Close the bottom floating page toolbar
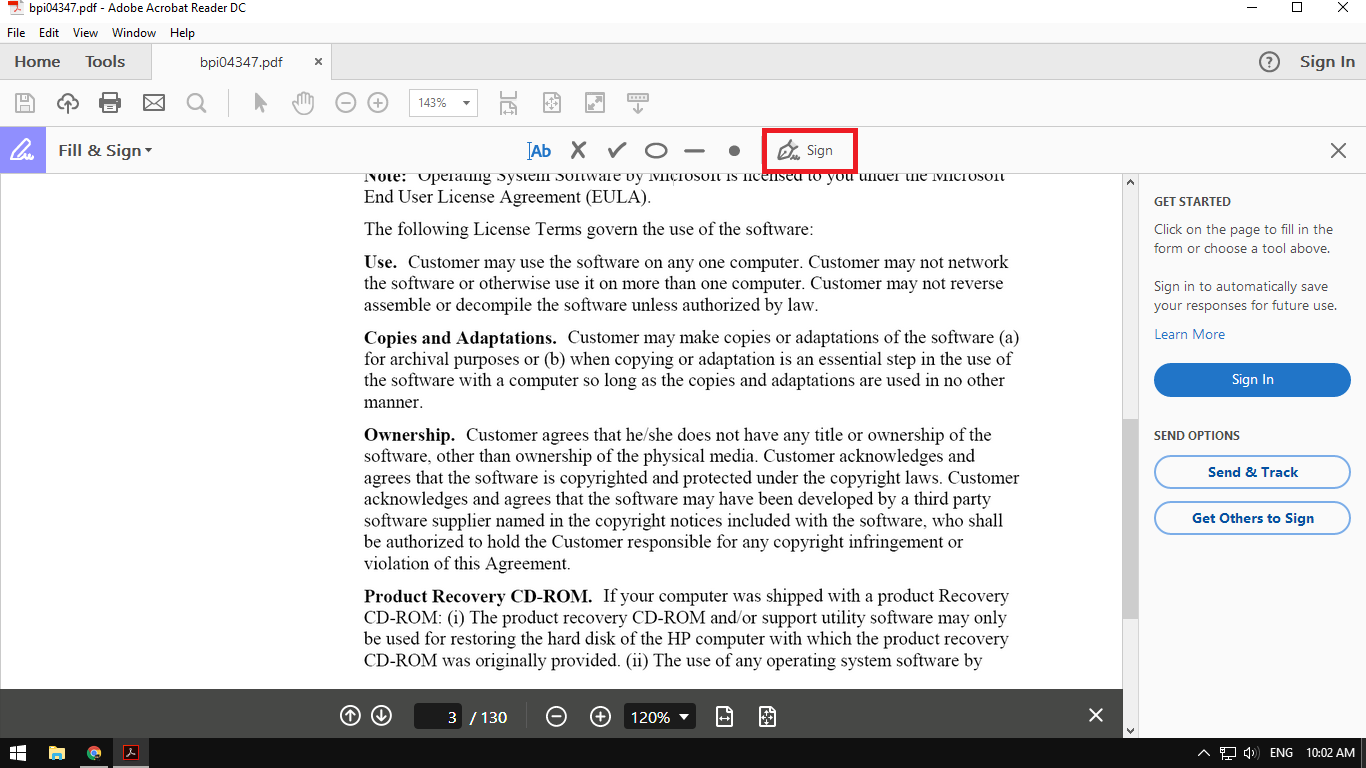 [1096, 715]
